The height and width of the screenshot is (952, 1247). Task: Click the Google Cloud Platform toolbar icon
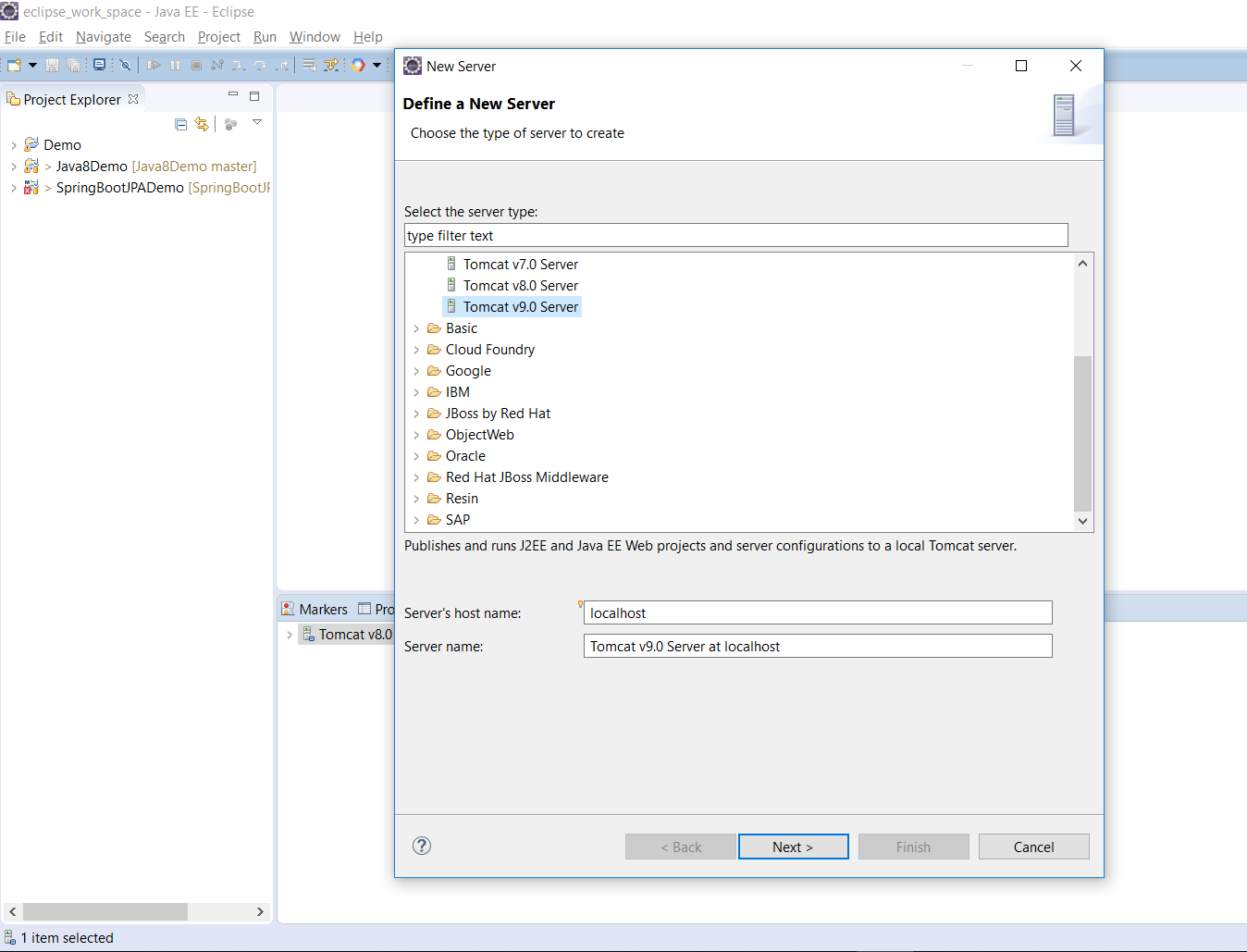coord(359,65)
